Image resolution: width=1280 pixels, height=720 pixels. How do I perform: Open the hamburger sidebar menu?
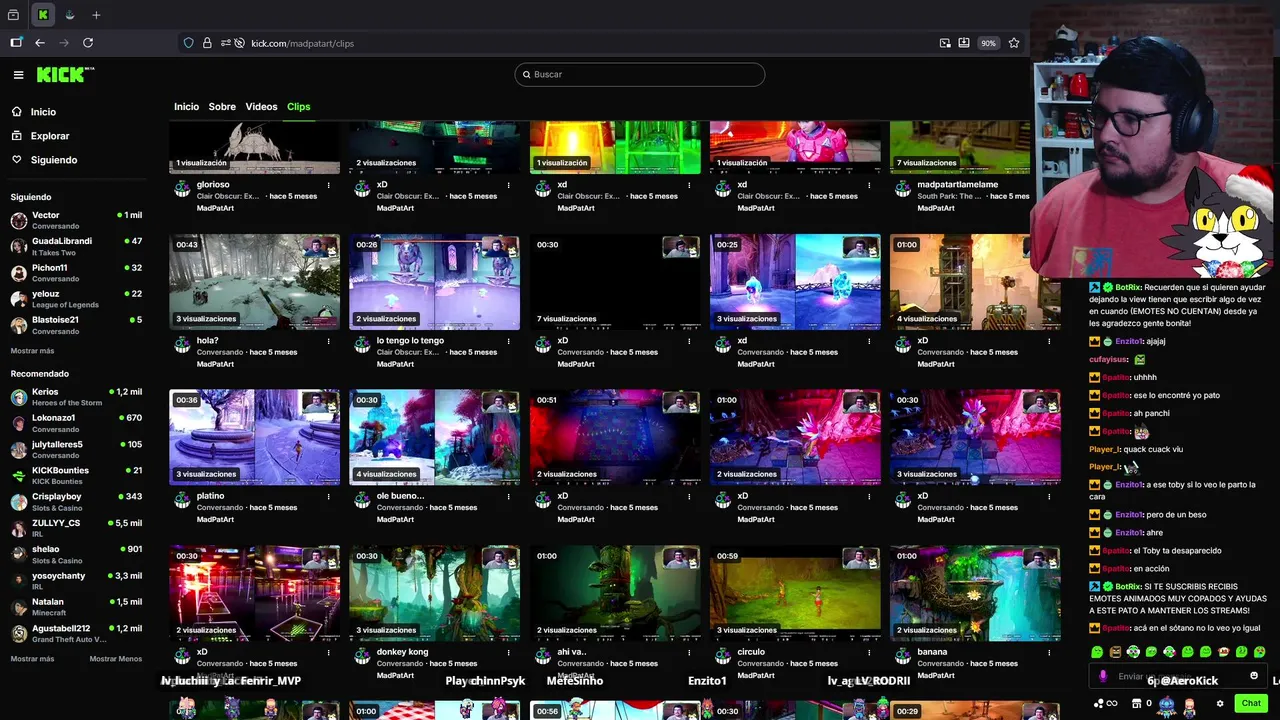tap(18, 75)
